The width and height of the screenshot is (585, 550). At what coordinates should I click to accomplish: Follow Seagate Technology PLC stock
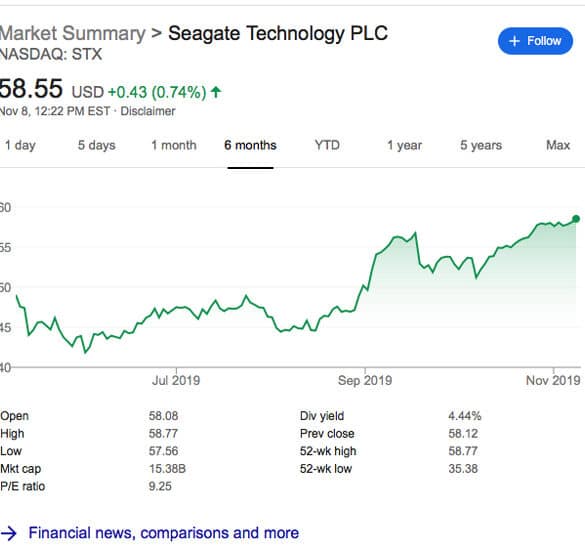coord(535,41)
